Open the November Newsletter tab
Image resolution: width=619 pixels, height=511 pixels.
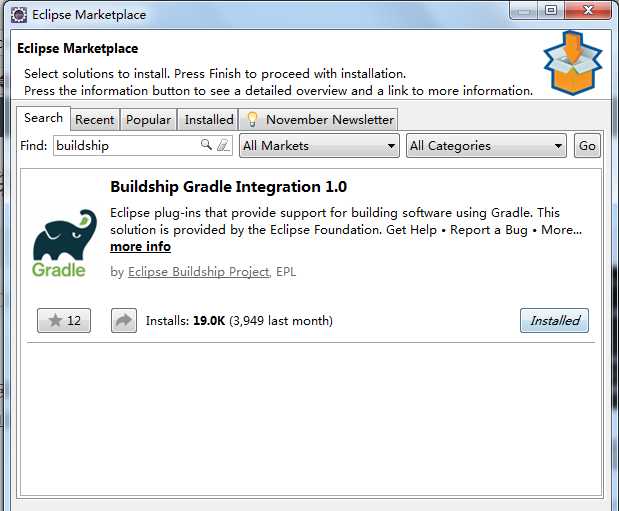click(318, 120)
